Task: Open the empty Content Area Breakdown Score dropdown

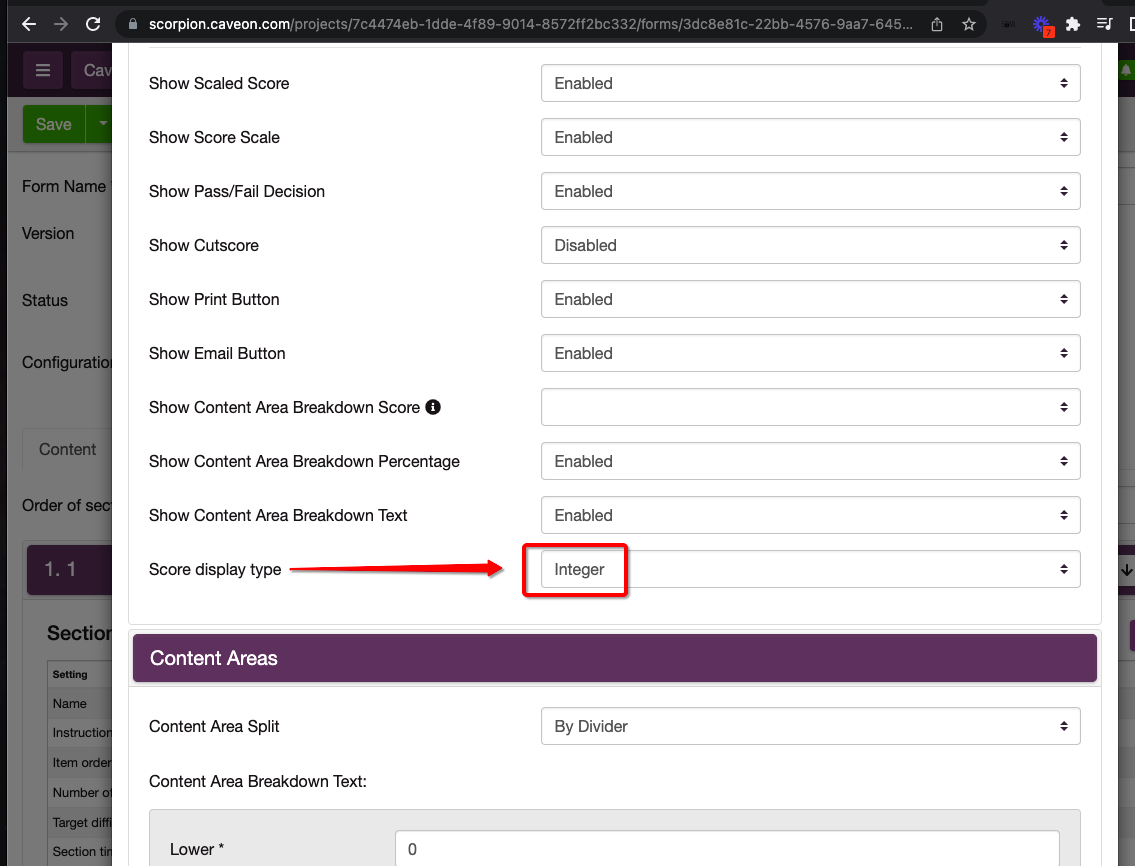Action: tap(811, 407)
